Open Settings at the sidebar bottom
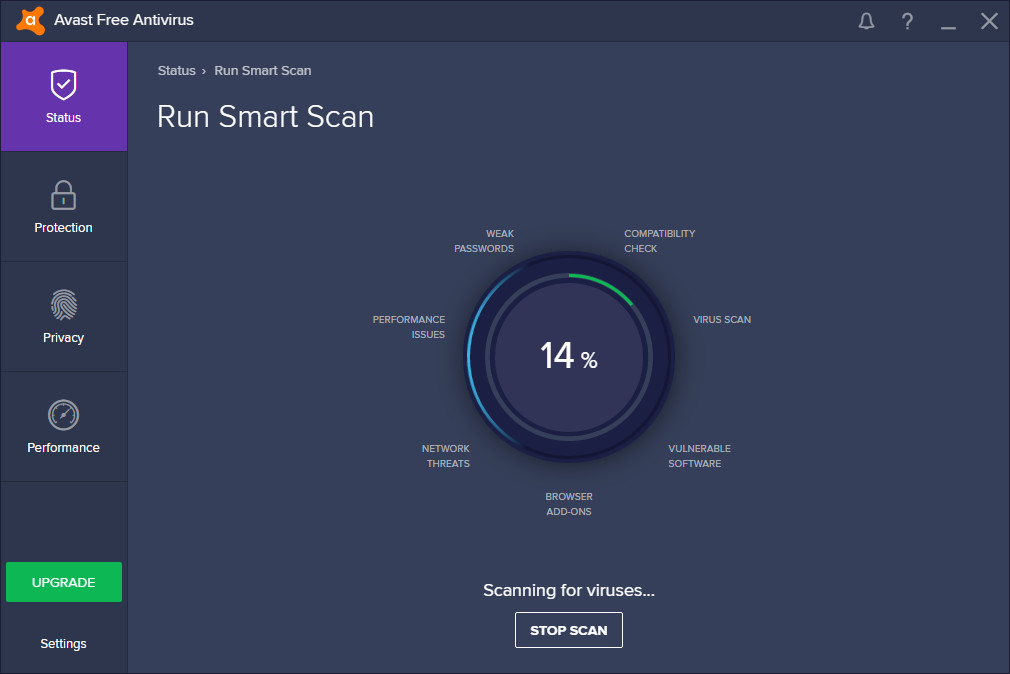Image resolution: width=1010 pixels, height=674 pixels. (63, 644)
